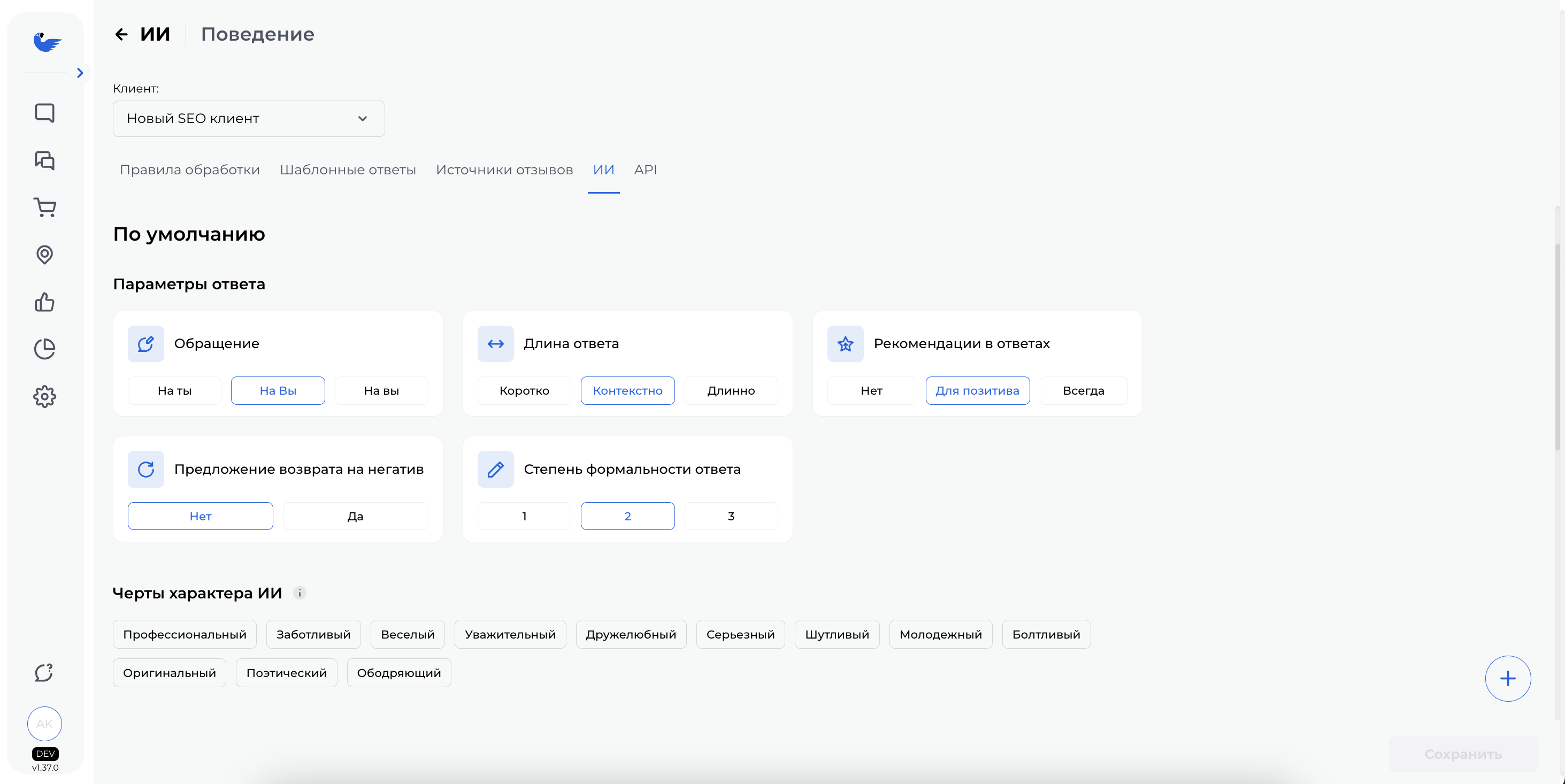Go back with the left arrow

(x=121, y=34)
